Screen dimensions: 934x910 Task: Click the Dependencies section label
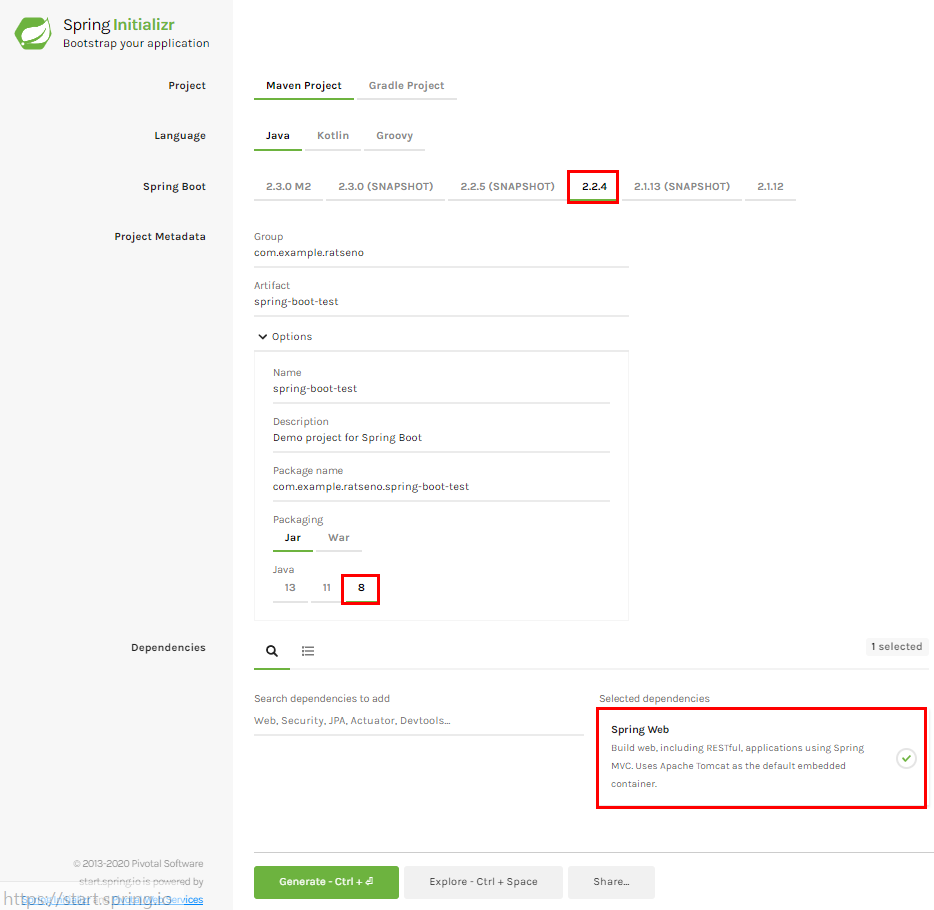pos(168,647)
